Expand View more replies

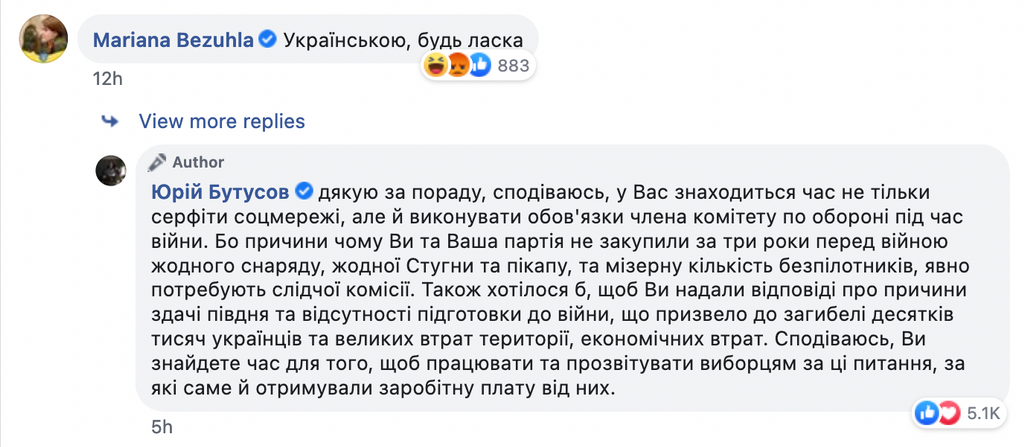point(221,121)
